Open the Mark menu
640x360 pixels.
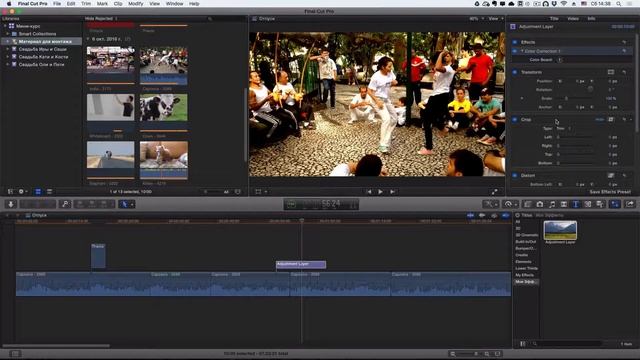point(102,4)
